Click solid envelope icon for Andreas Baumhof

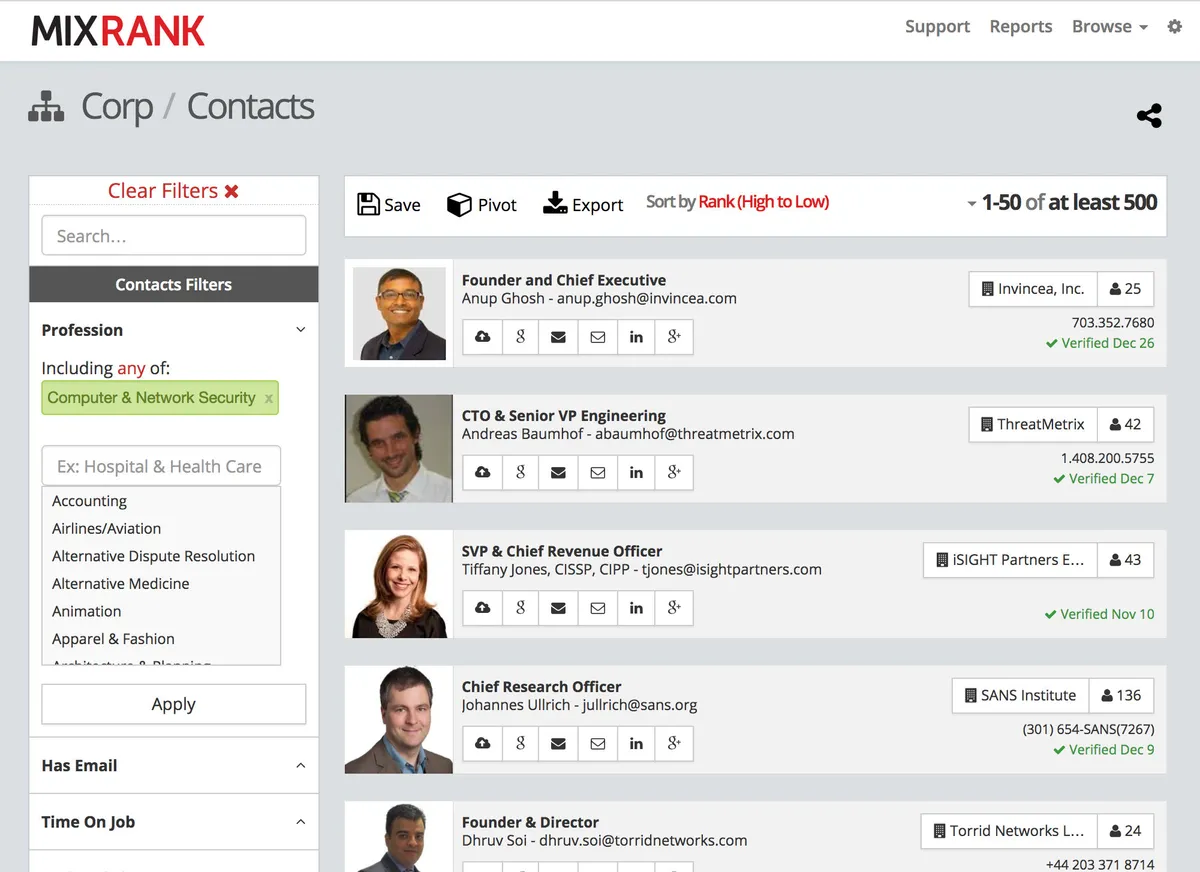[558, 473]
